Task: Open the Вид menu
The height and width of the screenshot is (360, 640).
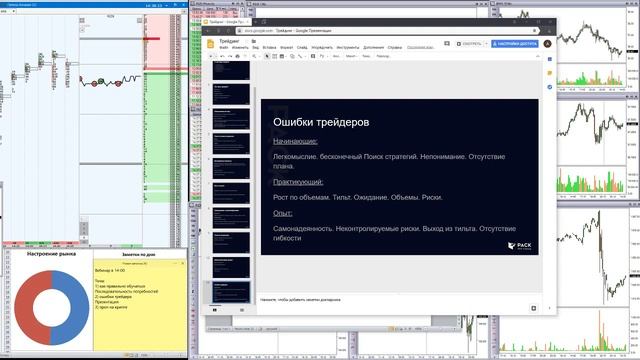Action: [x=256, y=48]
